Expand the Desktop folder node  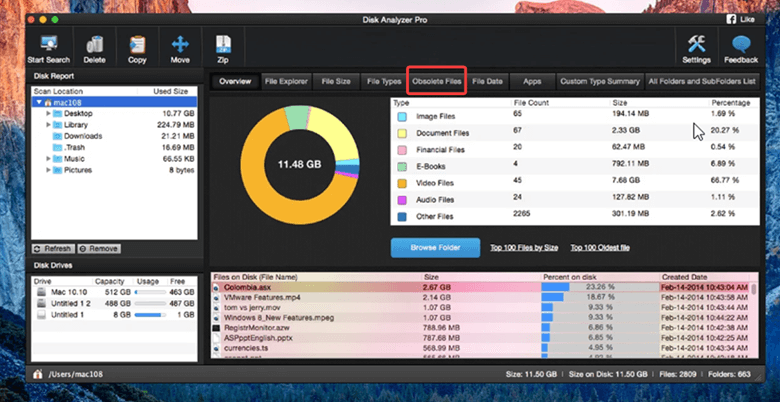point(48,113)
